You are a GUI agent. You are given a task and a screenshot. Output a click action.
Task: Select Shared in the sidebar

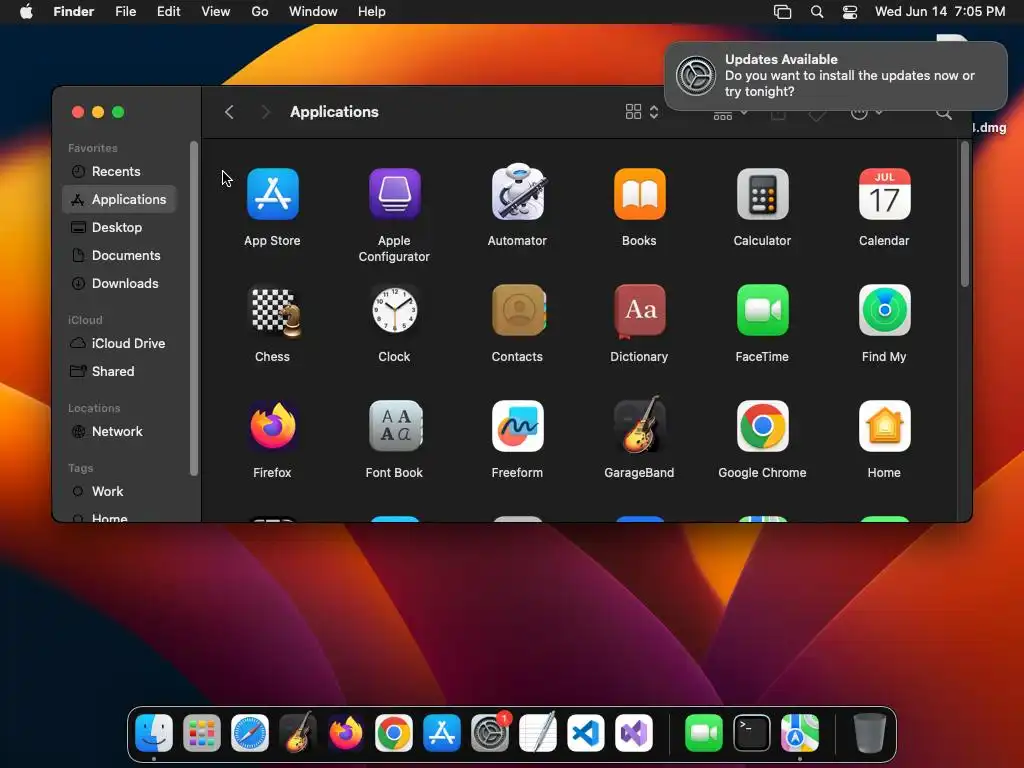(x=120, y=371)
